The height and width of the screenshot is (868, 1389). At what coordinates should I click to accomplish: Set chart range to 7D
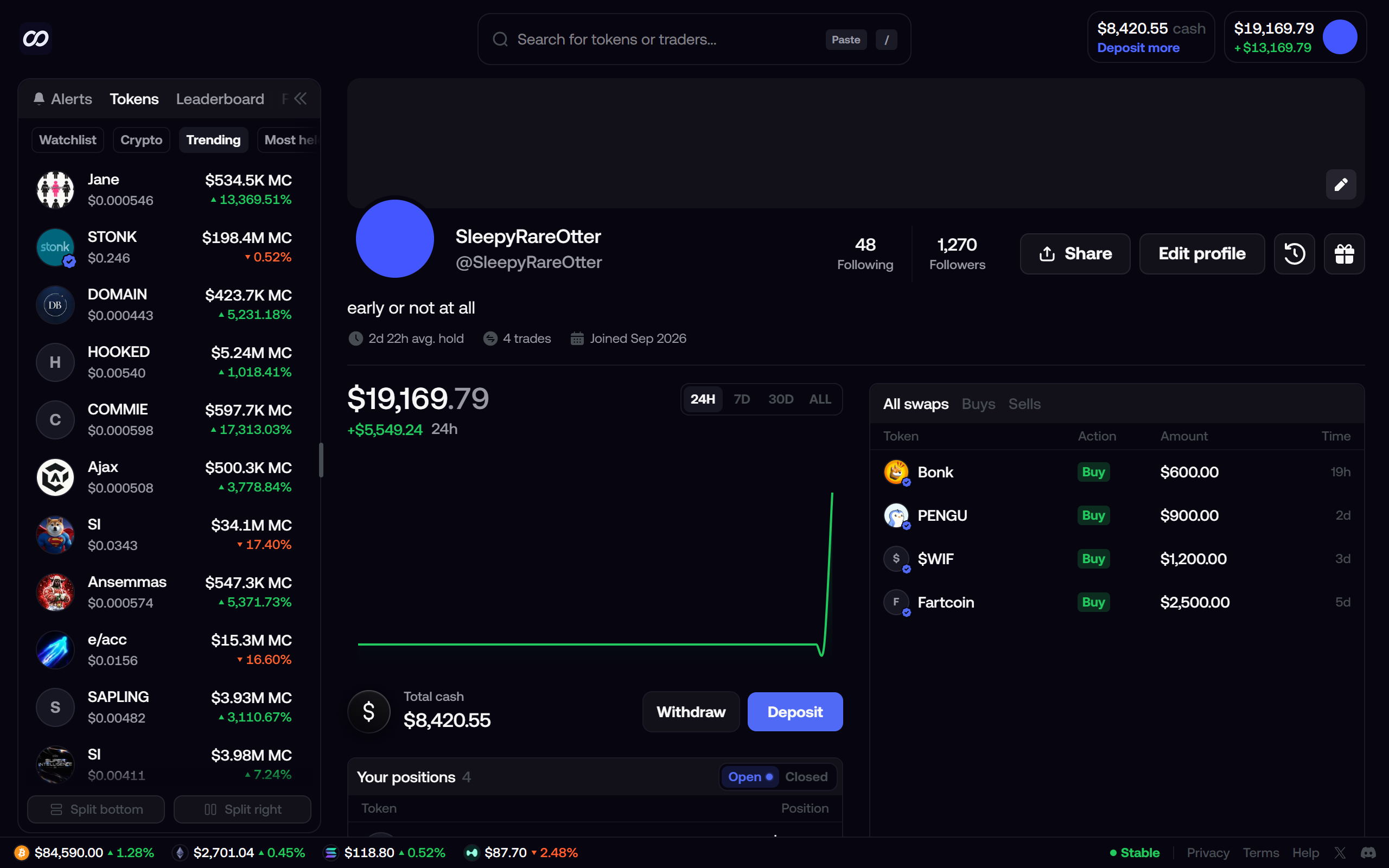pyautogui.click(x=742, y=399)
